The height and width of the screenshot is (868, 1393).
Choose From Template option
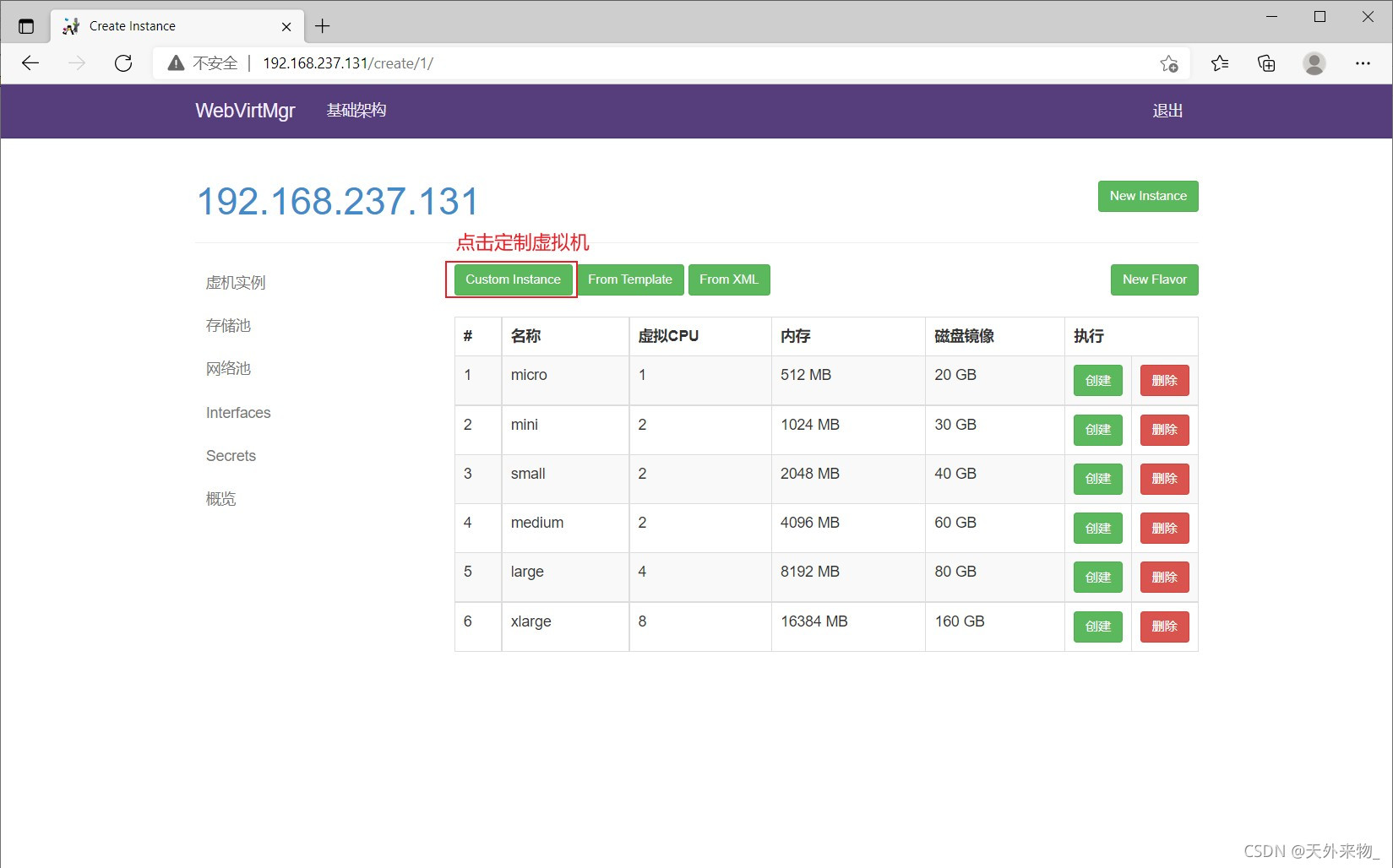[x=629, y=279]
